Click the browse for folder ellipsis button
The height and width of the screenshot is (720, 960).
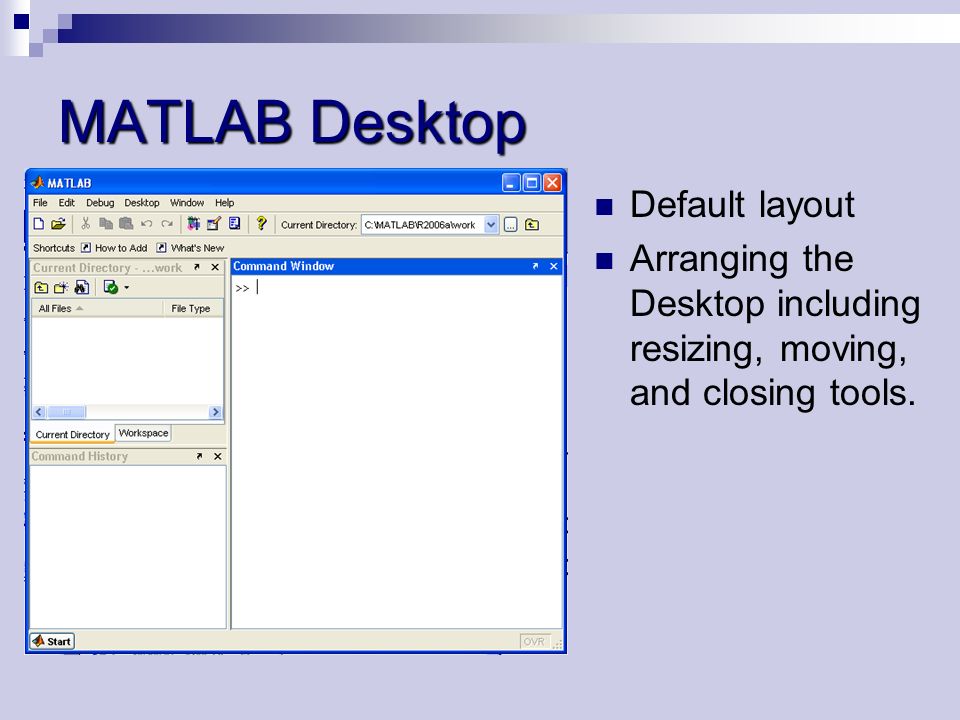[511, 225]
